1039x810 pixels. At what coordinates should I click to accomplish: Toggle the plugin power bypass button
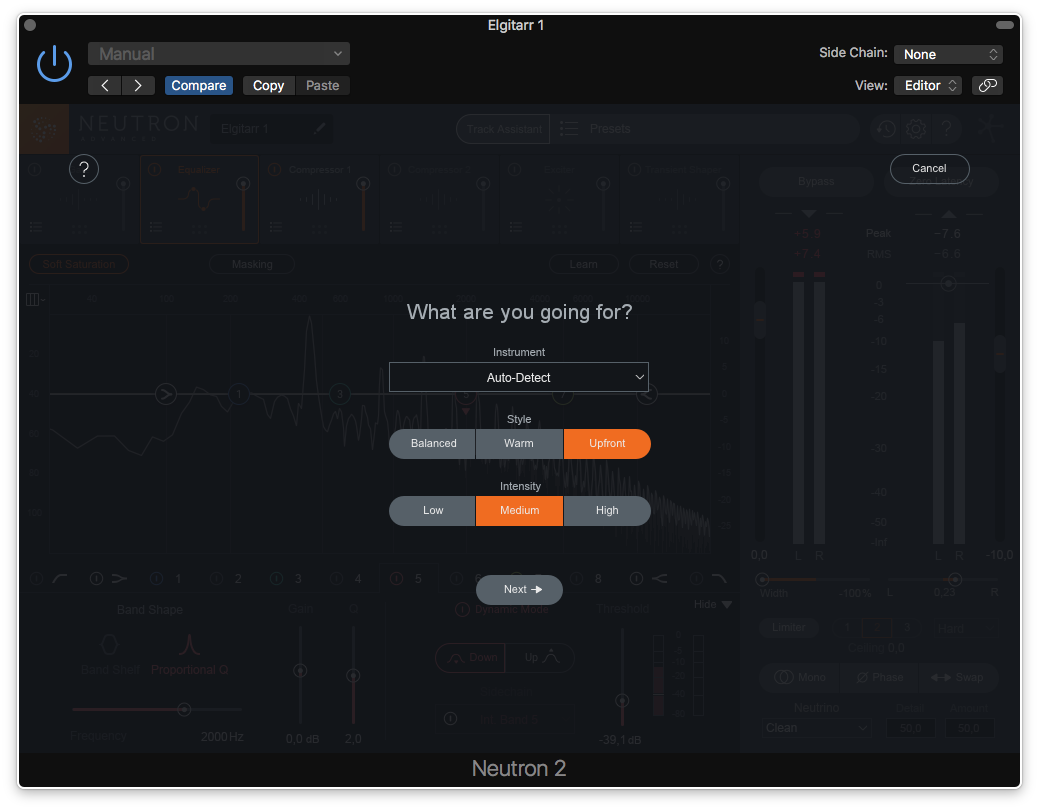tap(54, 64)
